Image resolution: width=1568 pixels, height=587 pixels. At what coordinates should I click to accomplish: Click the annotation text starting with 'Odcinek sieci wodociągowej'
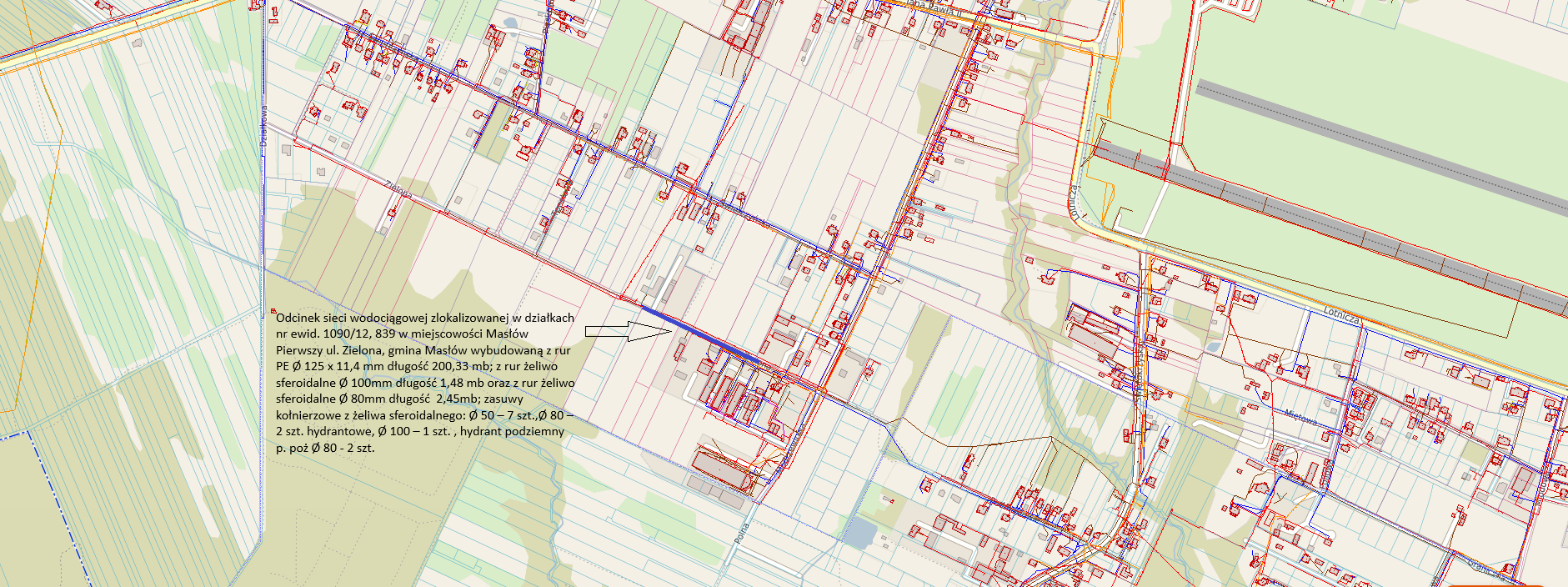424,382
